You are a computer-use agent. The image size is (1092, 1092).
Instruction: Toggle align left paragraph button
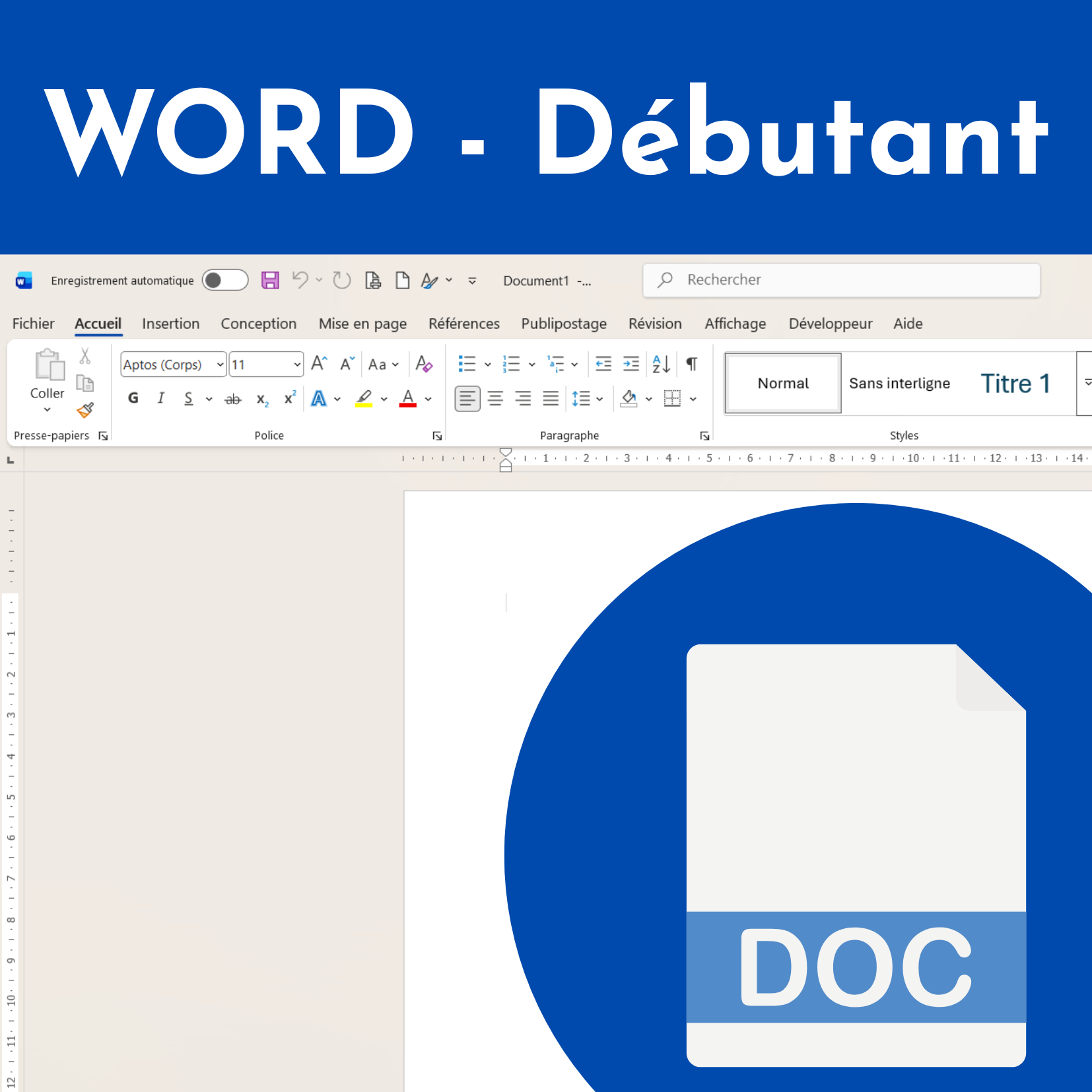467,399
